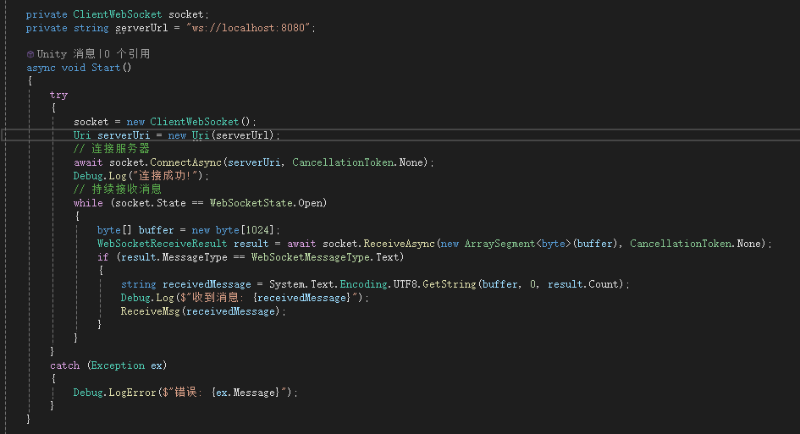This screenshot has height=434, width=800.
Task: Click the try keyword
Action: coord(59,95)
